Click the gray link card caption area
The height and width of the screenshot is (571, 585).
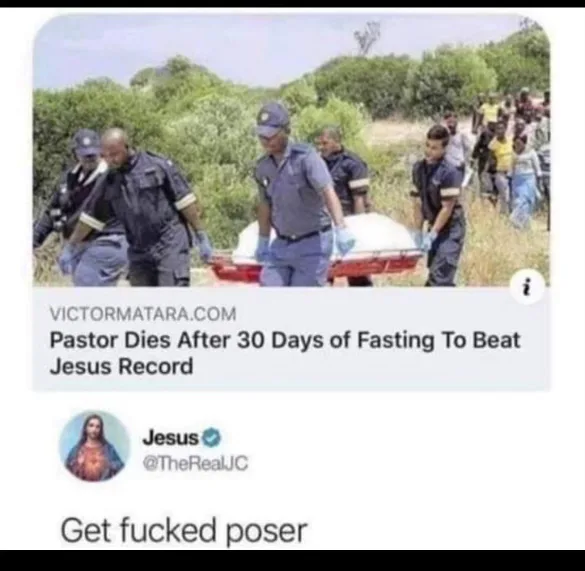[291, 339]
